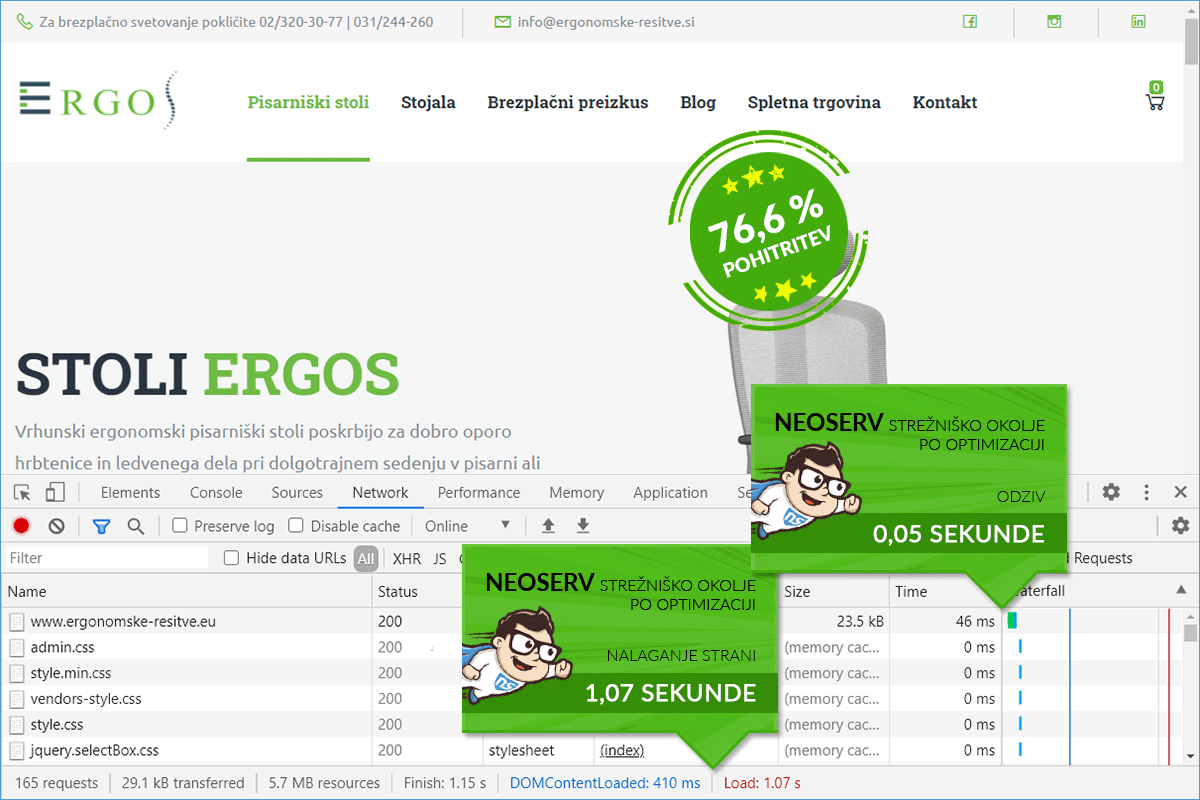Import HAR file (upload arrow)
This screenshot has width=1200, height=800.
pos(548,526)
